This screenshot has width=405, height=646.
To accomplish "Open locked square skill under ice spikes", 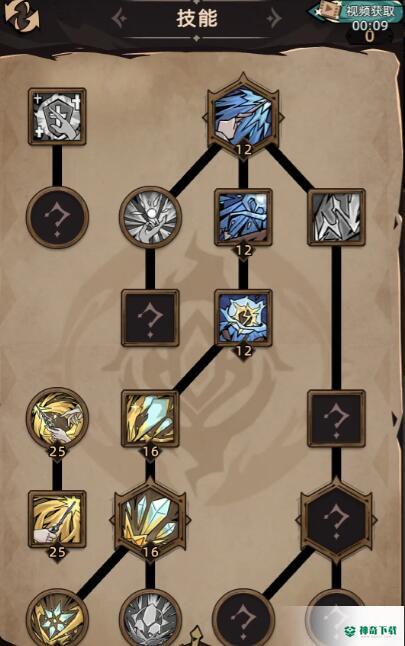I will (x=337, y=419).
